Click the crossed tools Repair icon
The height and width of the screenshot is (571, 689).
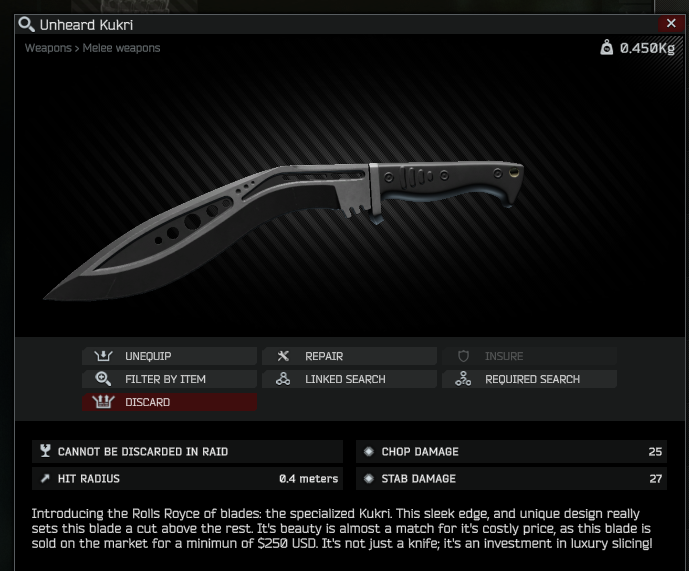point(283,356)
